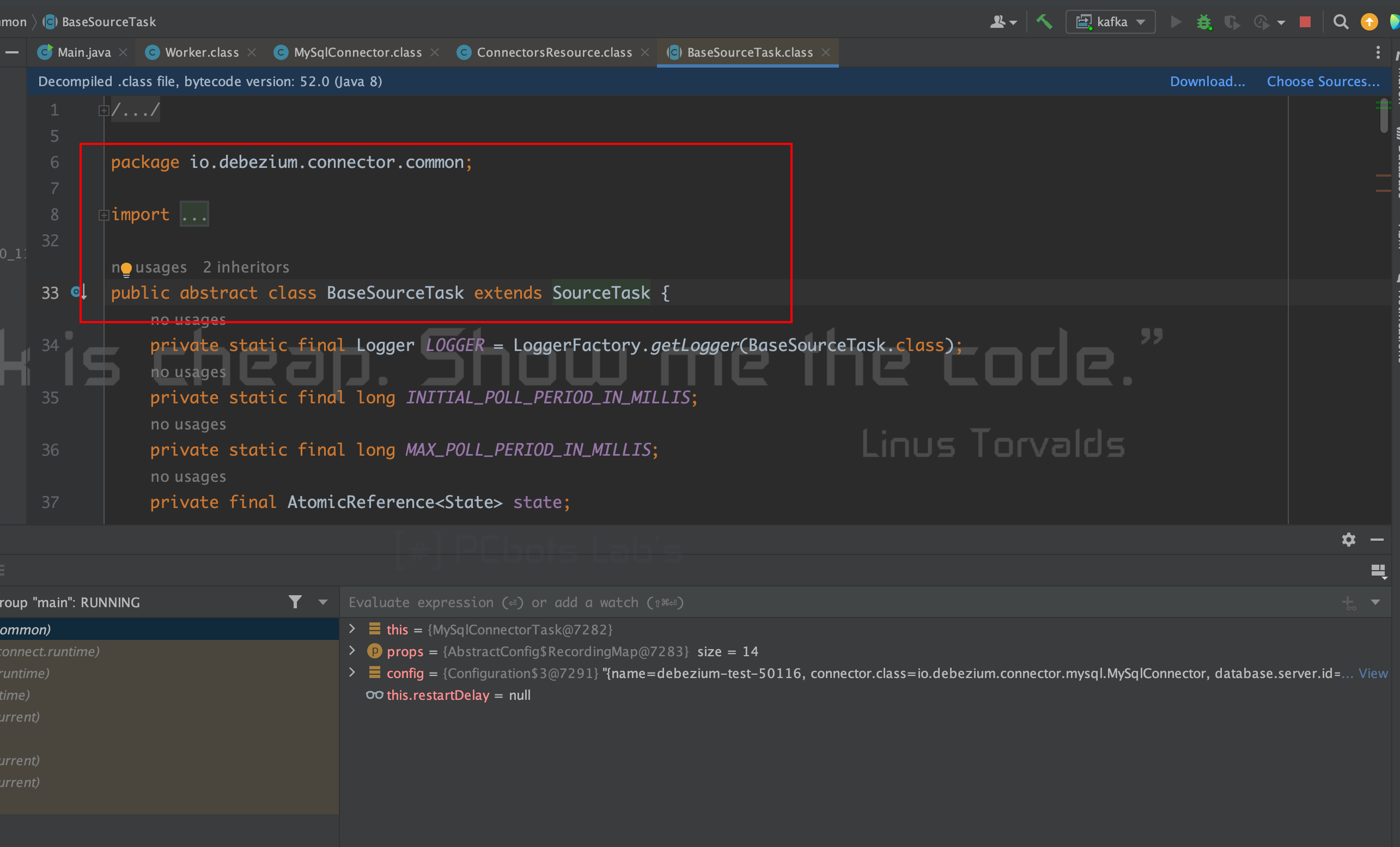1400x847 pixels.
Task: Click the Build project hammer icon
Action: pyautogui.click(x=1044, y=22)
